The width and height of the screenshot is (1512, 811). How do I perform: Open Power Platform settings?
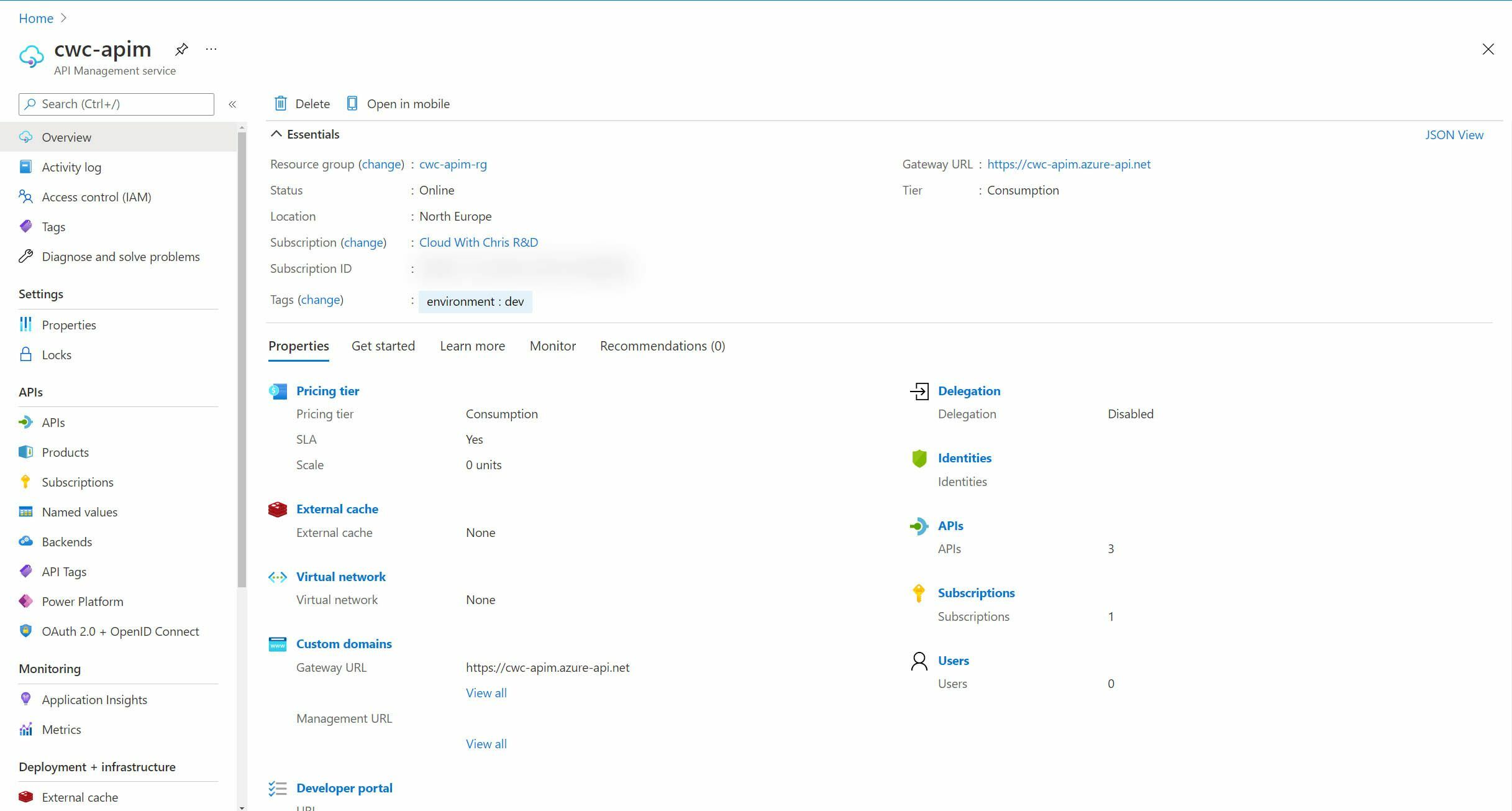click(83, 601)
